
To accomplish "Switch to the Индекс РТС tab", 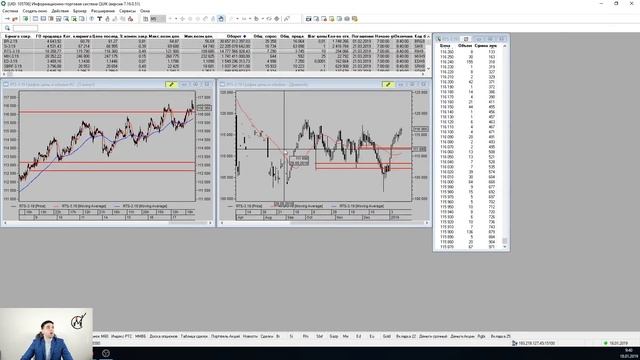I will tap(122, 336).
